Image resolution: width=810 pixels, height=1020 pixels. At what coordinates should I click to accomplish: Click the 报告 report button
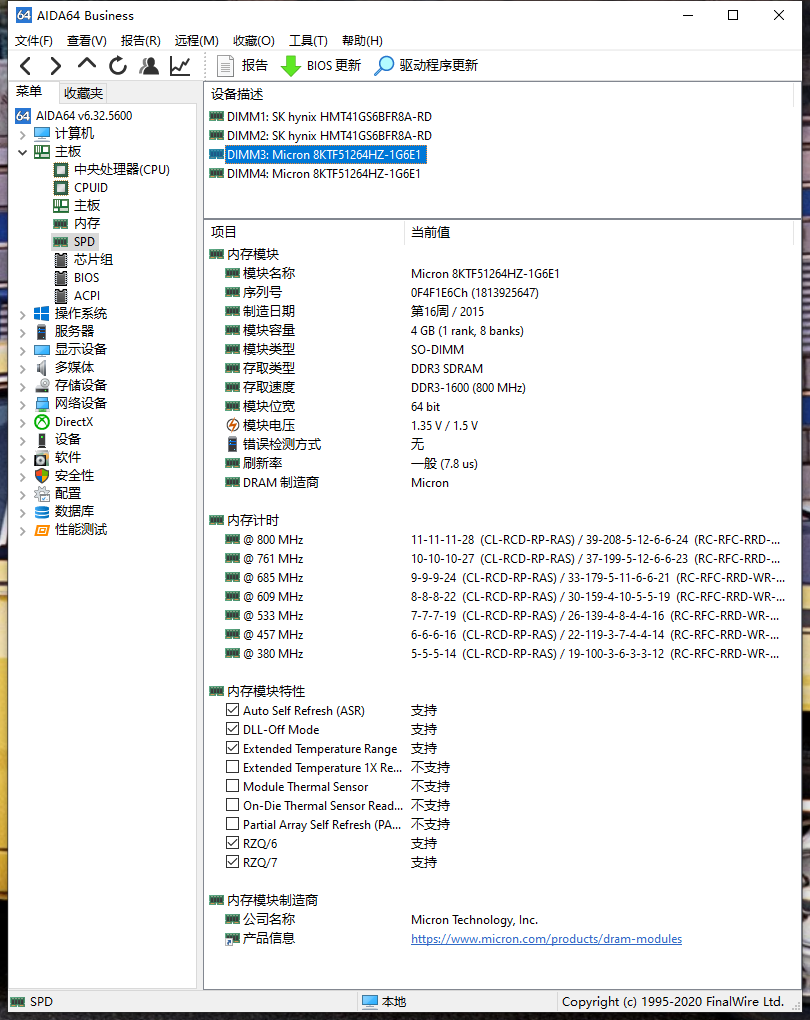[242, 66]
